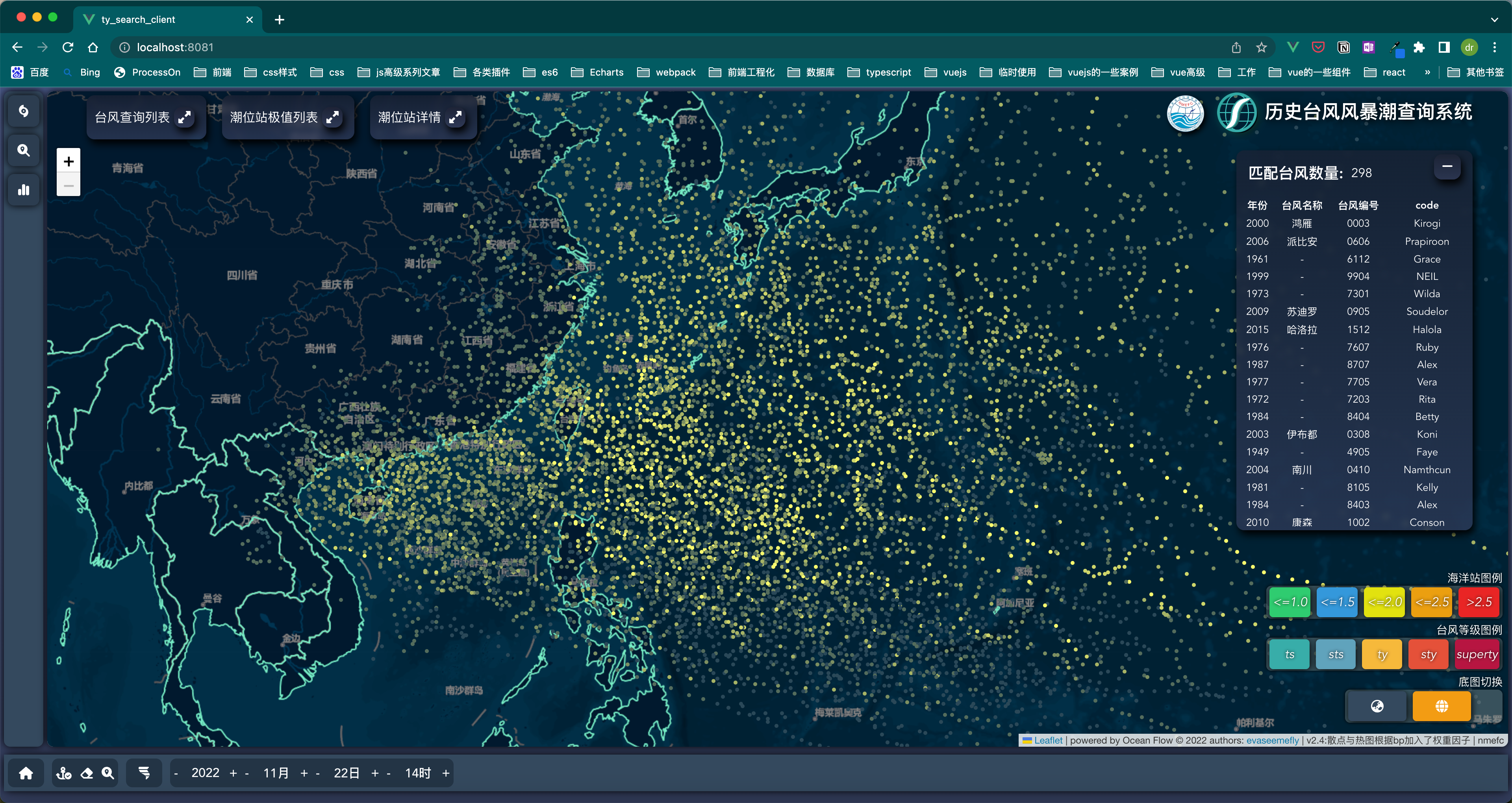Expand the 潮位站详情 panel
Screen dimensions: 1512x803
point(456,117)
